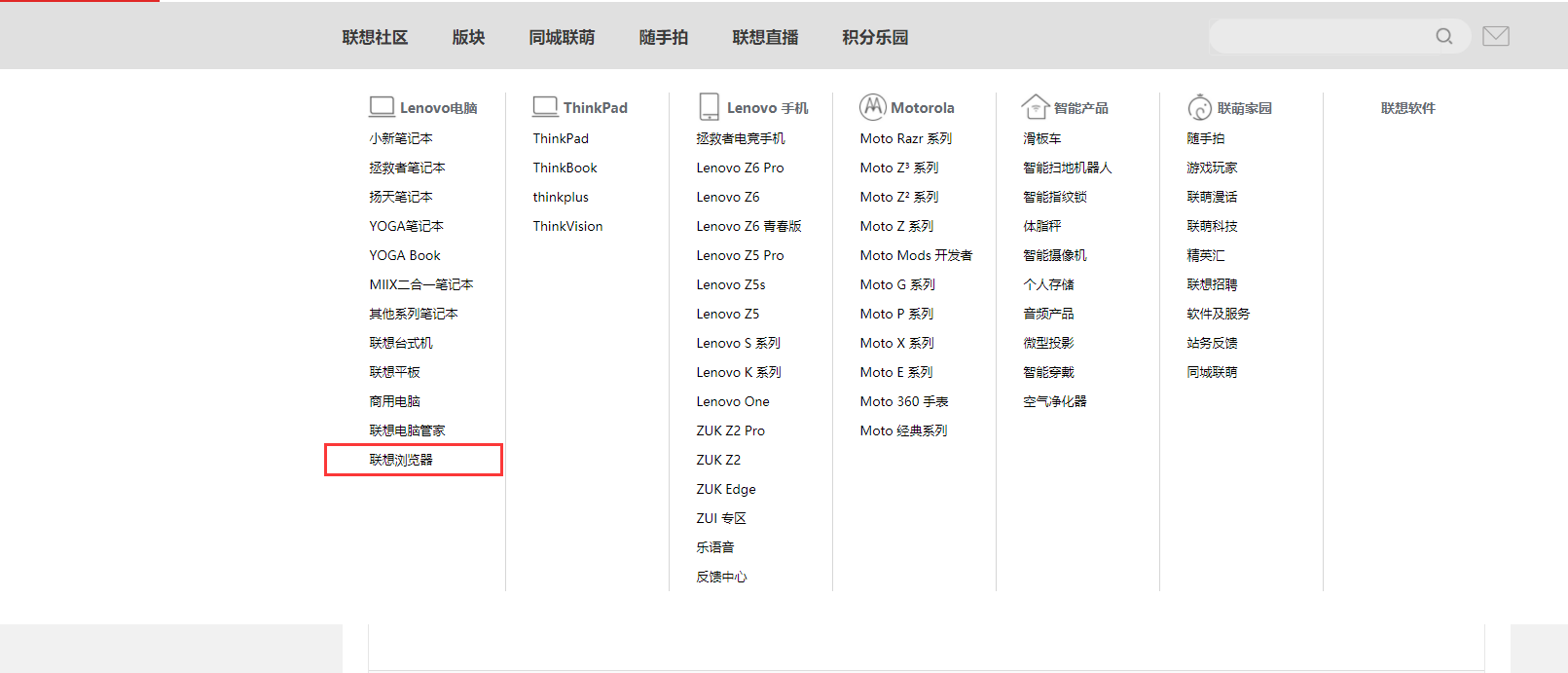Image resolution: width=1568 pixels, height=673 pixels.
Task: Open 联想平板 link
Action: 394,372
